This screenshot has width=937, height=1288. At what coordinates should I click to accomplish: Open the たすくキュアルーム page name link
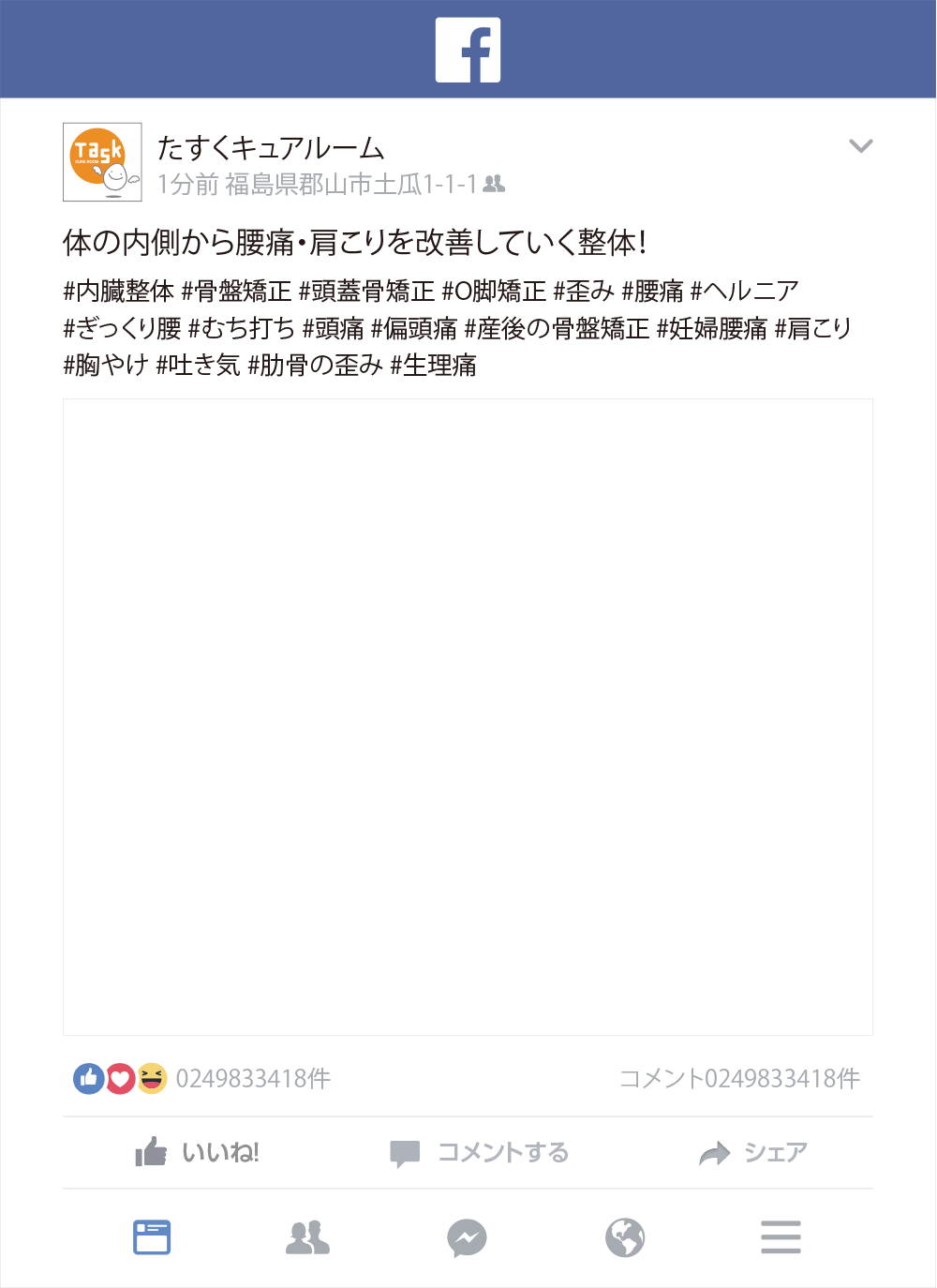[271, 148]
